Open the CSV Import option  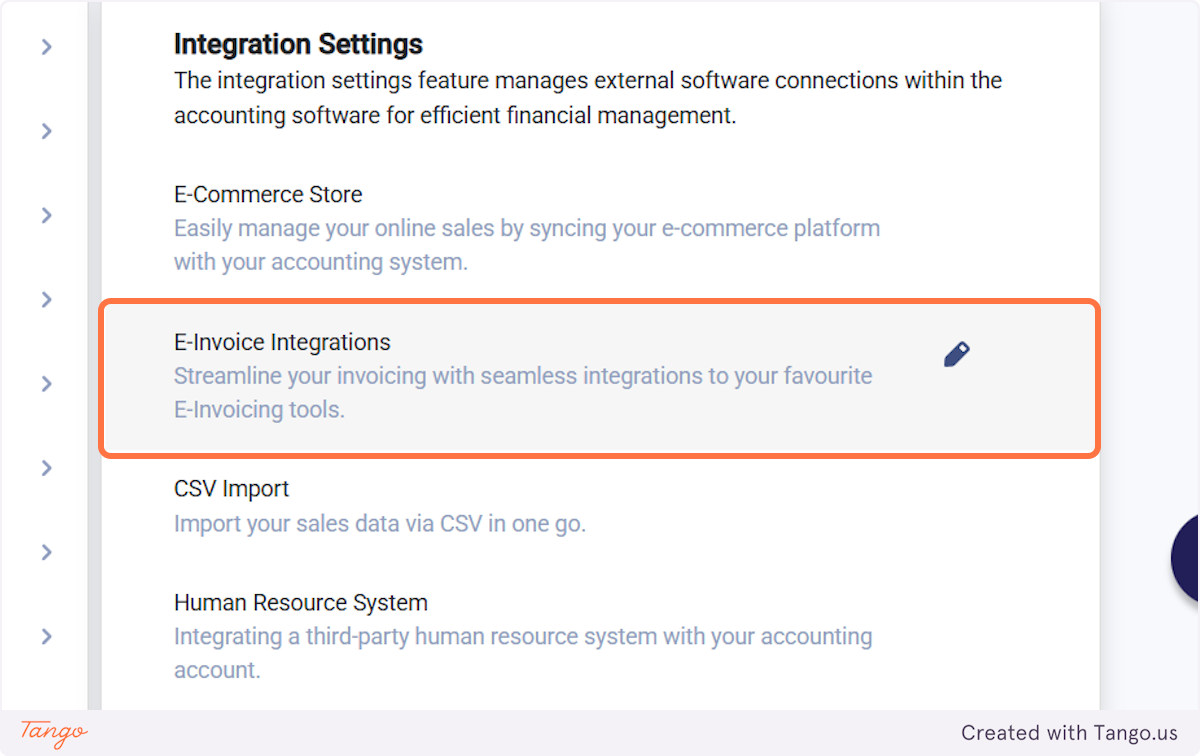tap(231, 489)
